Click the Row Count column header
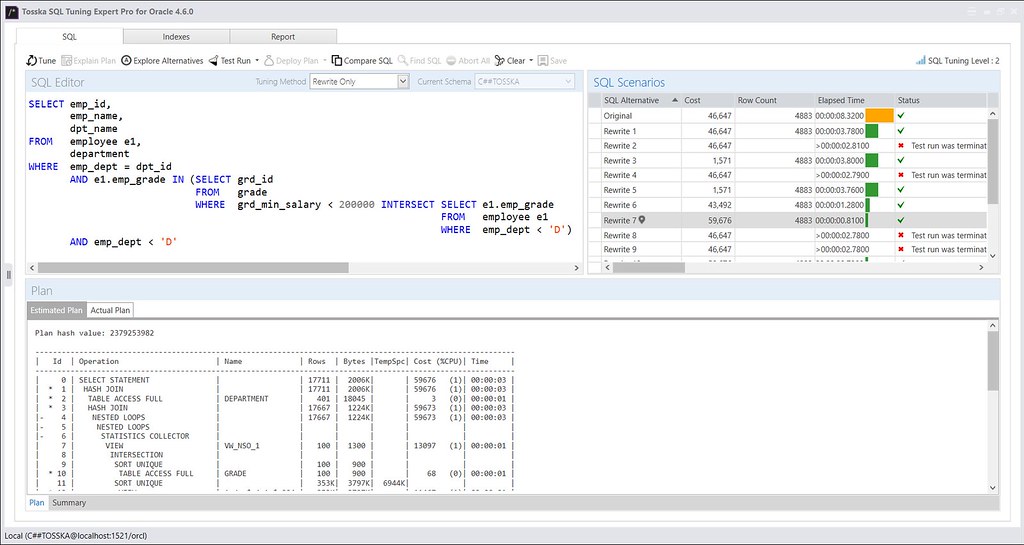 (x=775, y=101)
